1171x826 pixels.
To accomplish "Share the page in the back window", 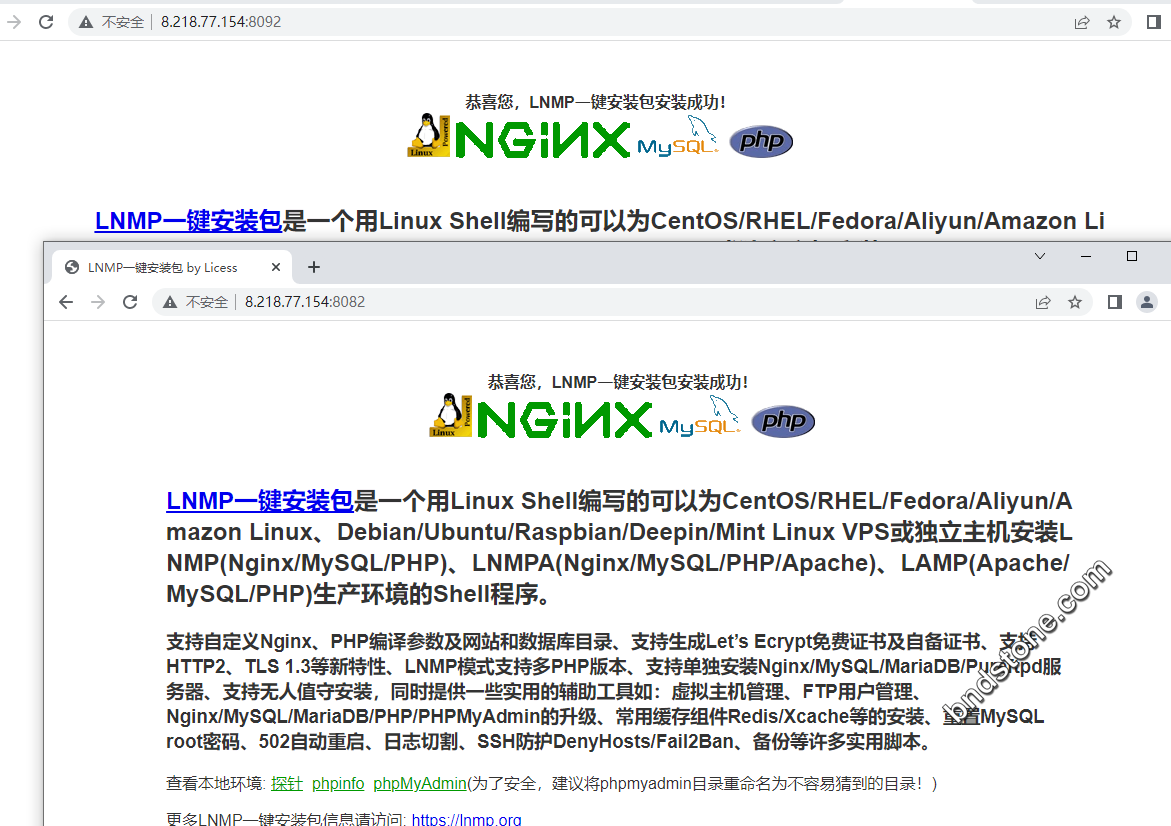I will click(1081, 22).
